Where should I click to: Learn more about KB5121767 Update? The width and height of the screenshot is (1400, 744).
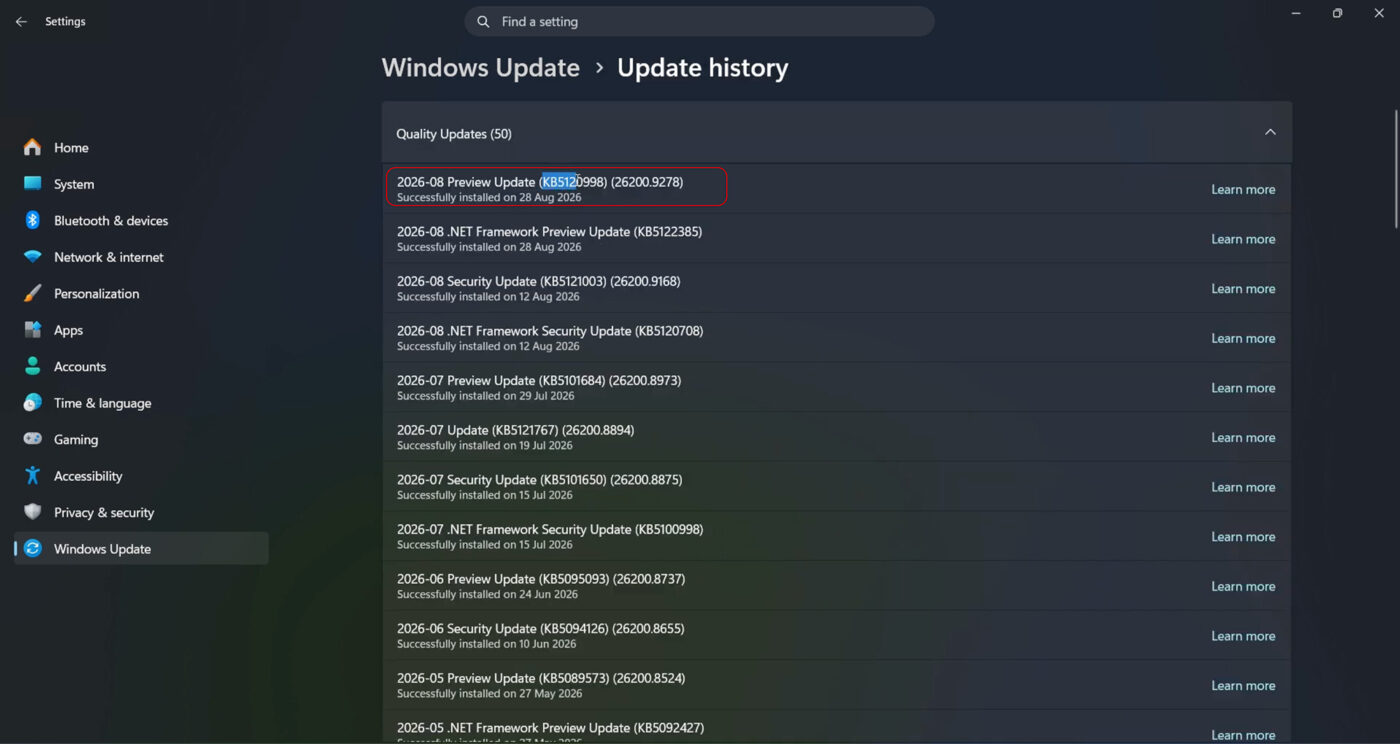[x=1243, y=437]
